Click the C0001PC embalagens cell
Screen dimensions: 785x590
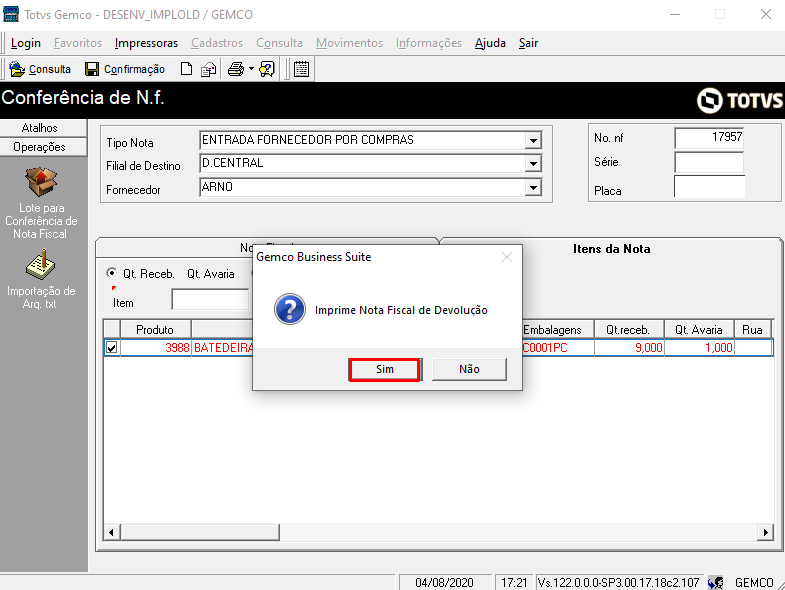click(x=558, y=348)
